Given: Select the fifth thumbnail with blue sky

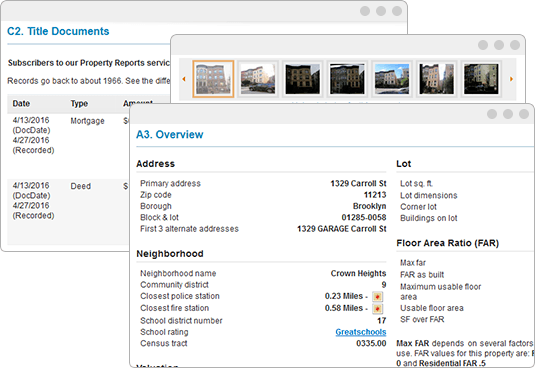Looking at the screenshot, I should (x=392, y=79).
